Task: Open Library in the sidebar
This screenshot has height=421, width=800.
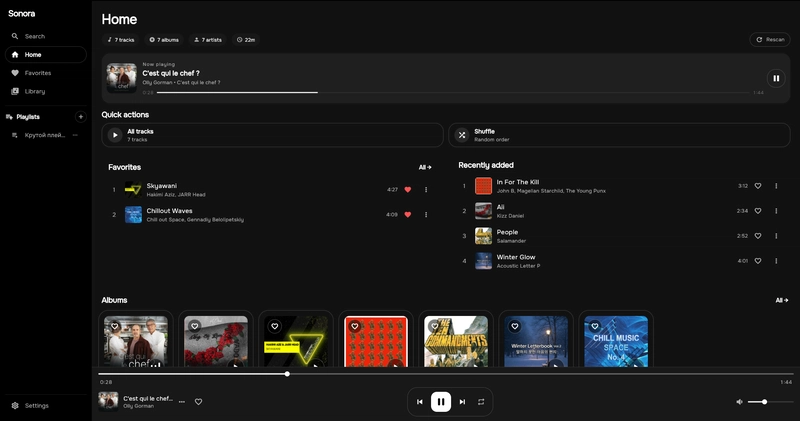Action: [x=45, y=91]
